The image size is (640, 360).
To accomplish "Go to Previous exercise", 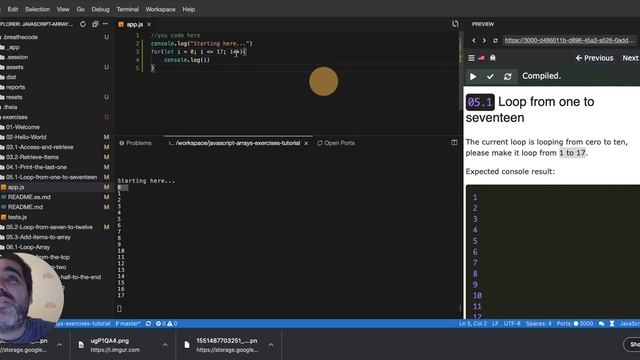I will pos(594,58).
